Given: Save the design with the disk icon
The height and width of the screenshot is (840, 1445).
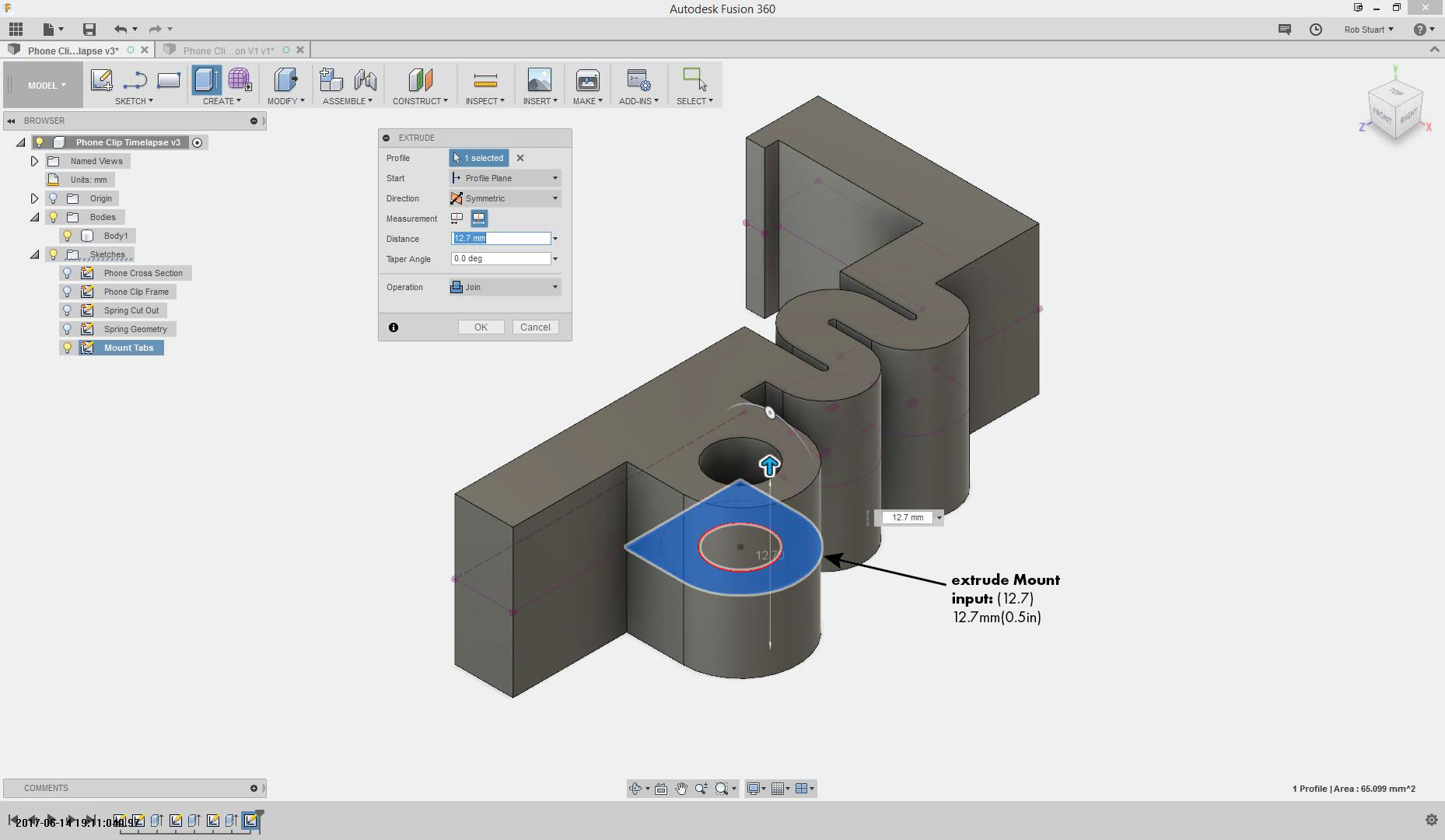Looking at the screenshot, I should coord(89,30).
